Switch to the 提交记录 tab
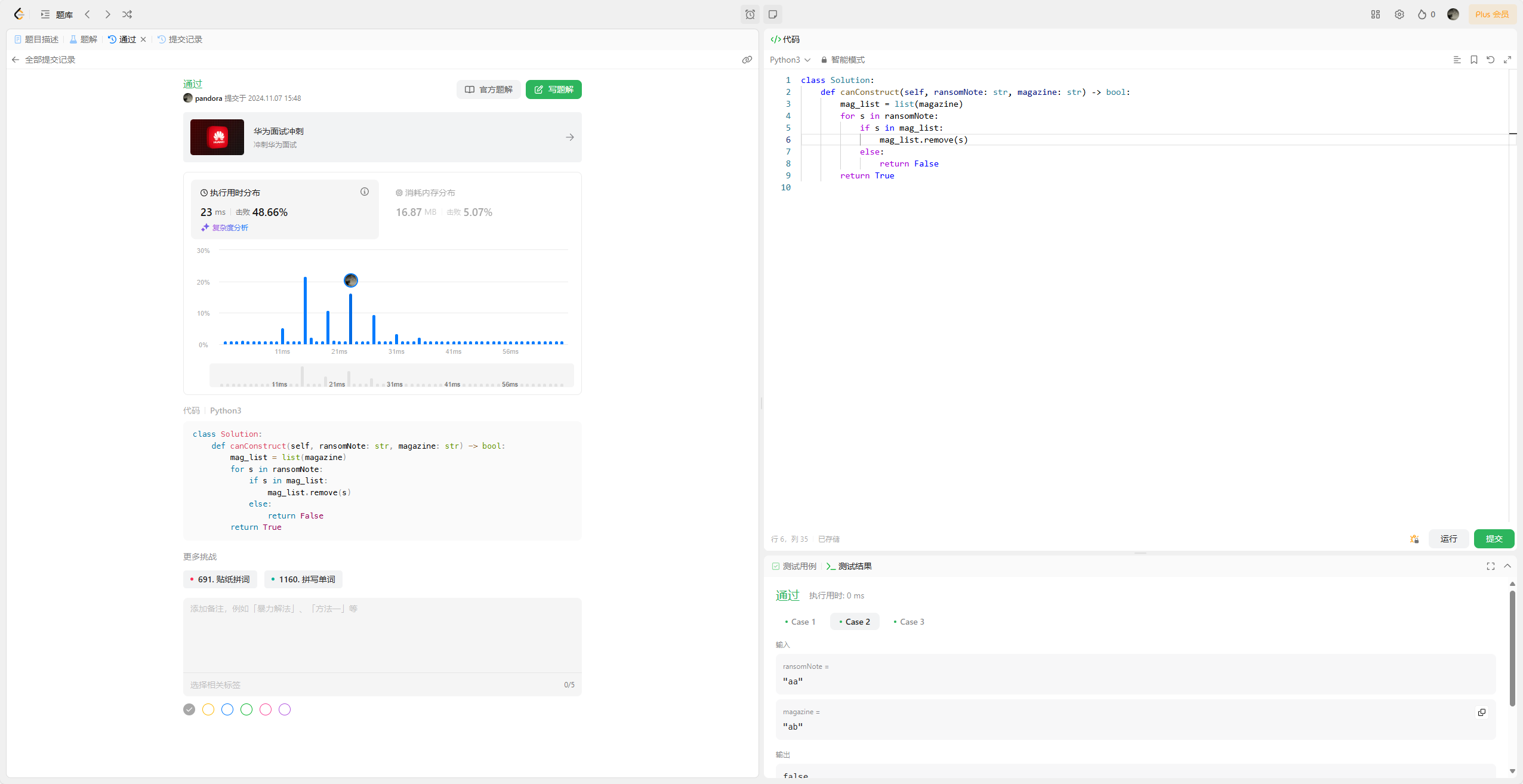This screenshot has height=784, width=1523. point(180,39)
